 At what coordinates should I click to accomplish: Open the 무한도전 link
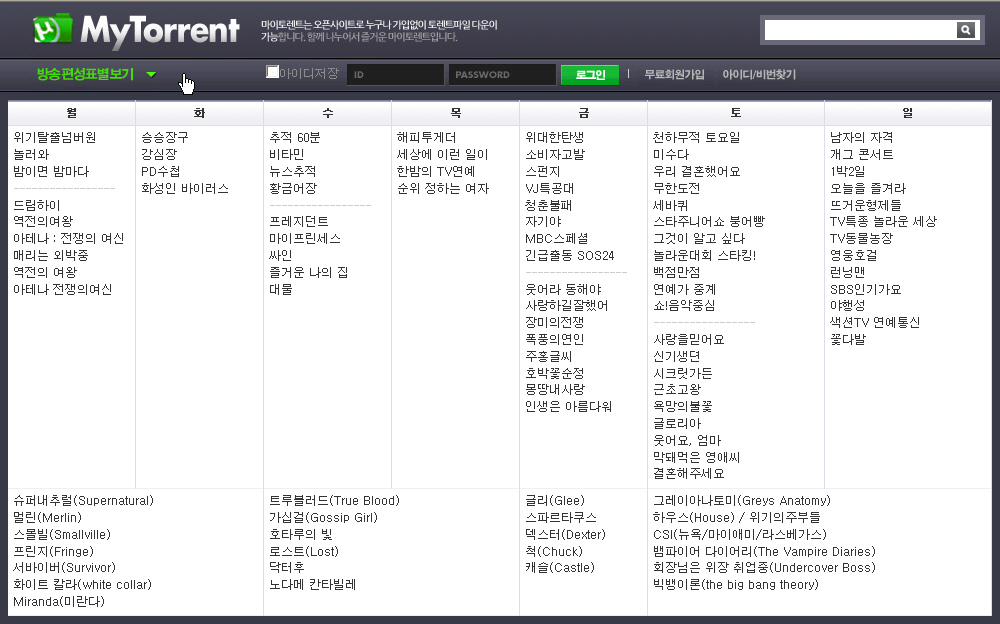point(677,188)
